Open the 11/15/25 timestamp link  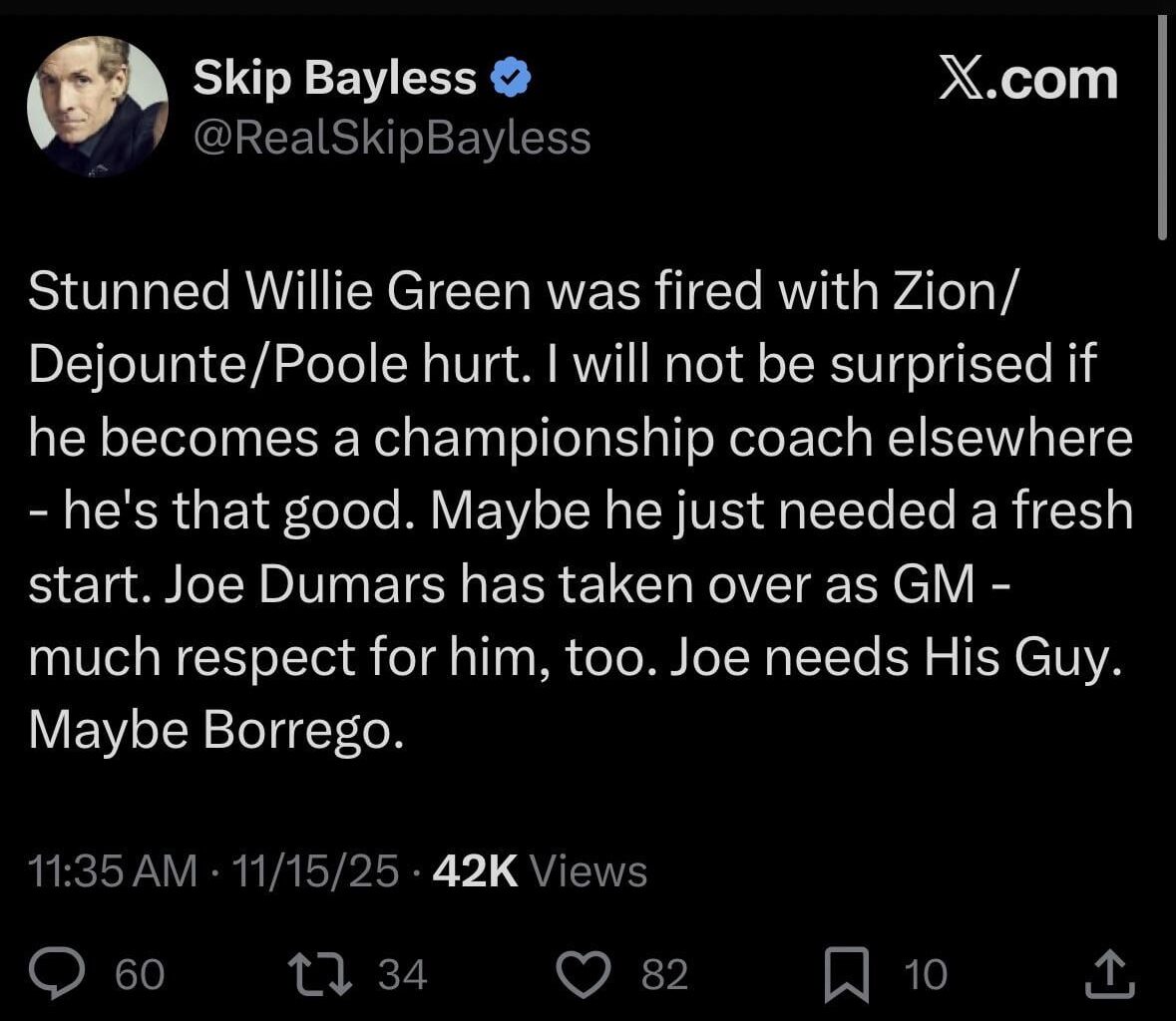[316, 870]
